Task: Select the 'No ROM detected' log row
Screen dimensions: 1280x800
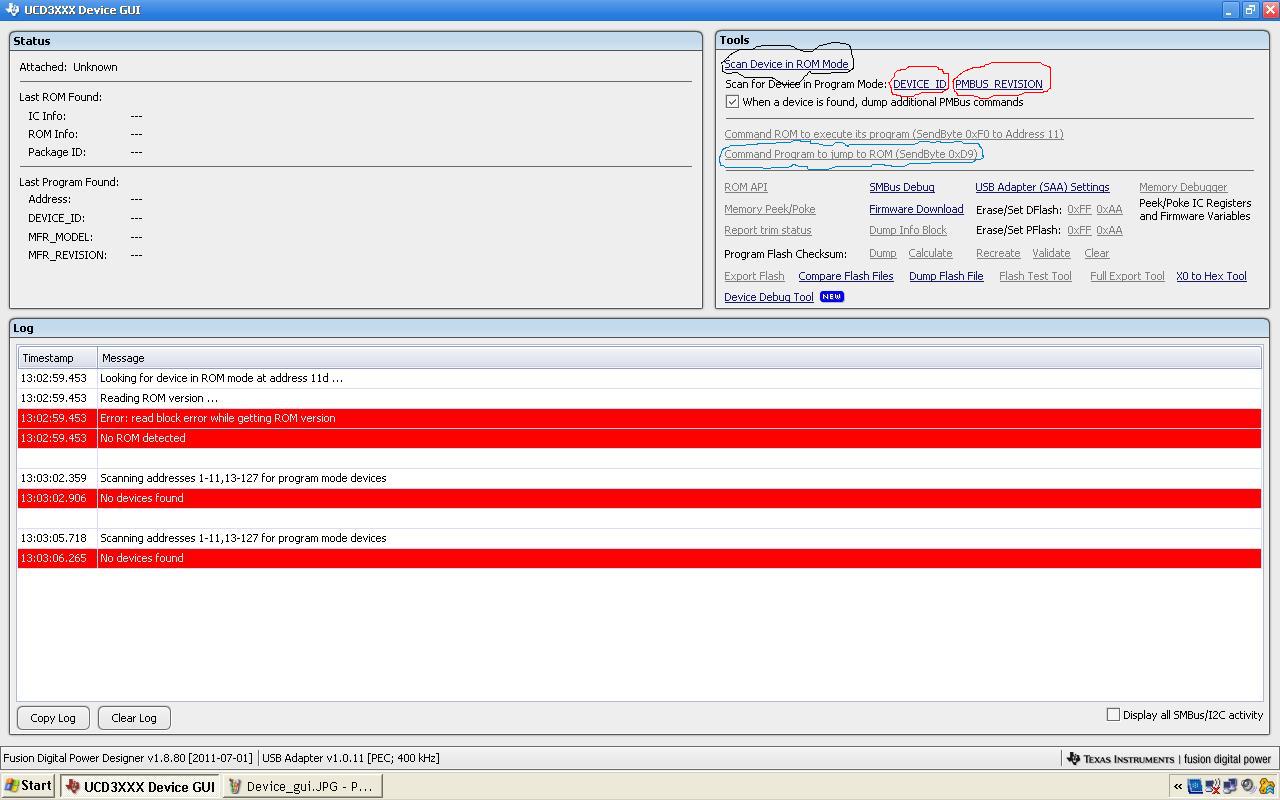Action: tap(639, 438)
